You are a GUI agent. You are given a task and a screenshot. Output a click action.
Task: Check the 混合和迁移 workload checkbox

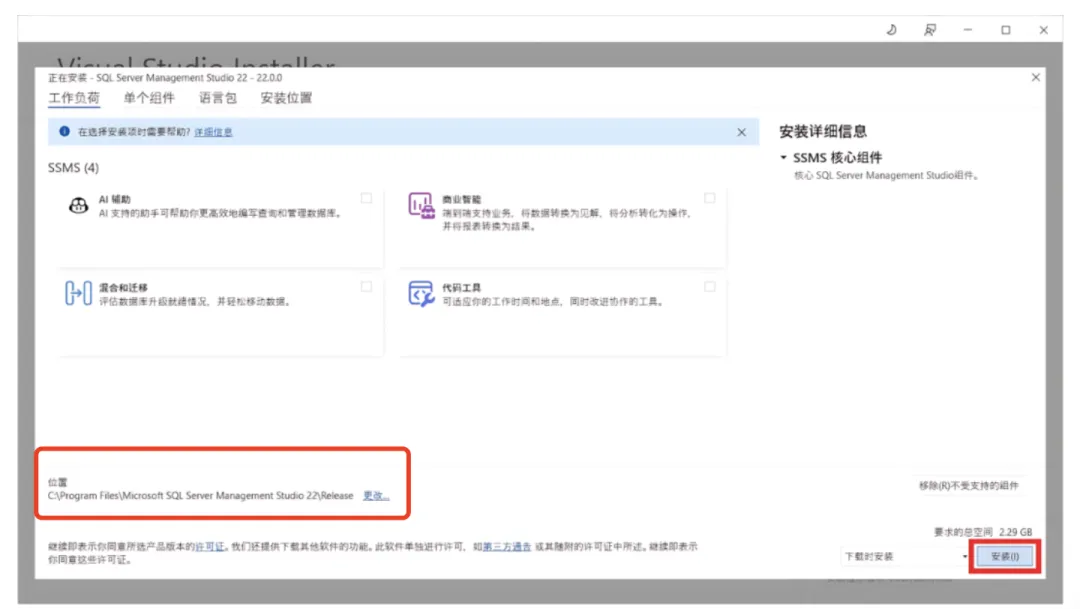(x=366, y=286)
